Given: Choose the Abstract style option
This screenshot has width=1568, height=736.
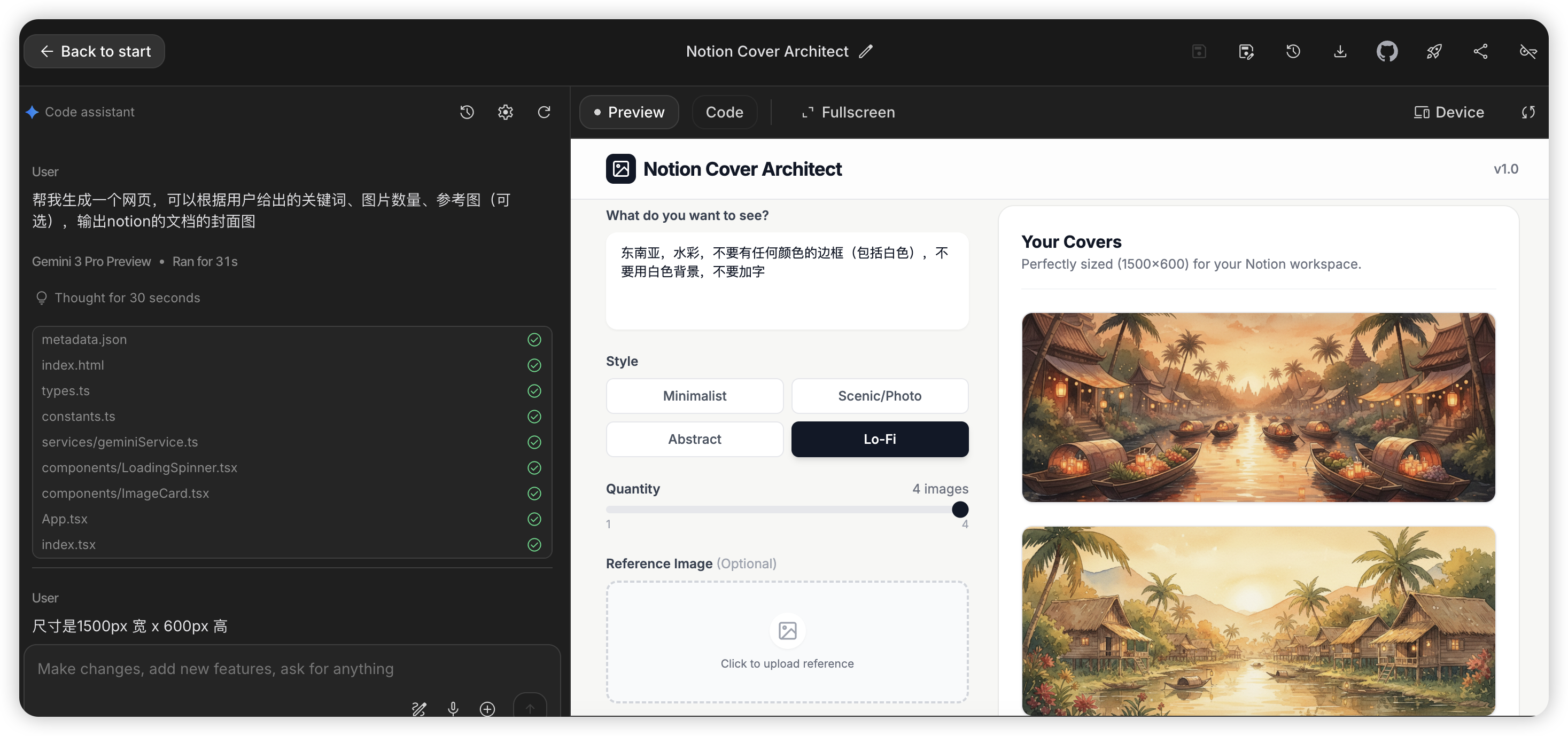Looking at the screenshot, I should [694, 439].
